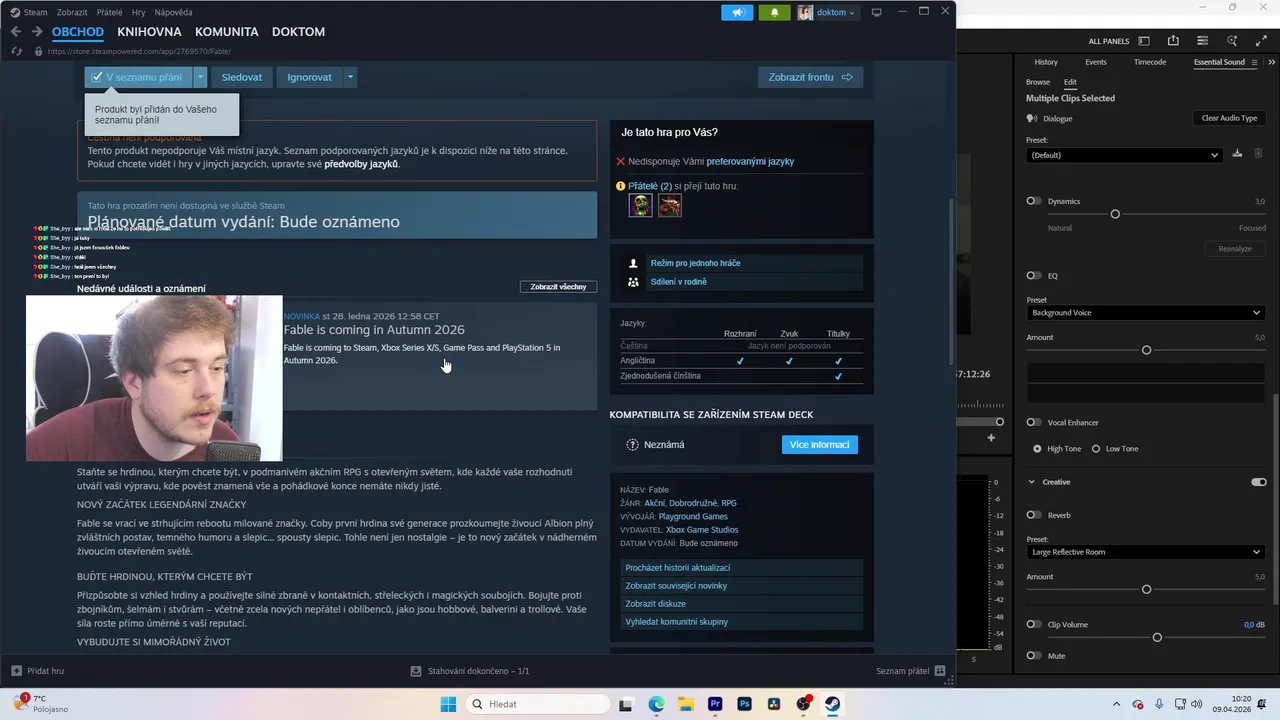This screenshot has height=720, width=1280.
Task: Toggle Clip Volume checkbox
Action: (1034, 624)
